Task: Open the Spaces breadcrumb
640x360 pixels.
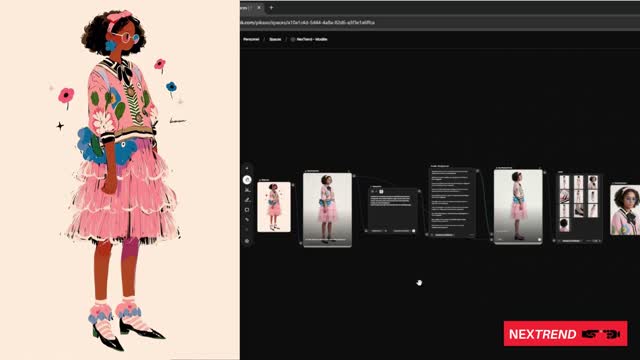Action: click(275, 39)
